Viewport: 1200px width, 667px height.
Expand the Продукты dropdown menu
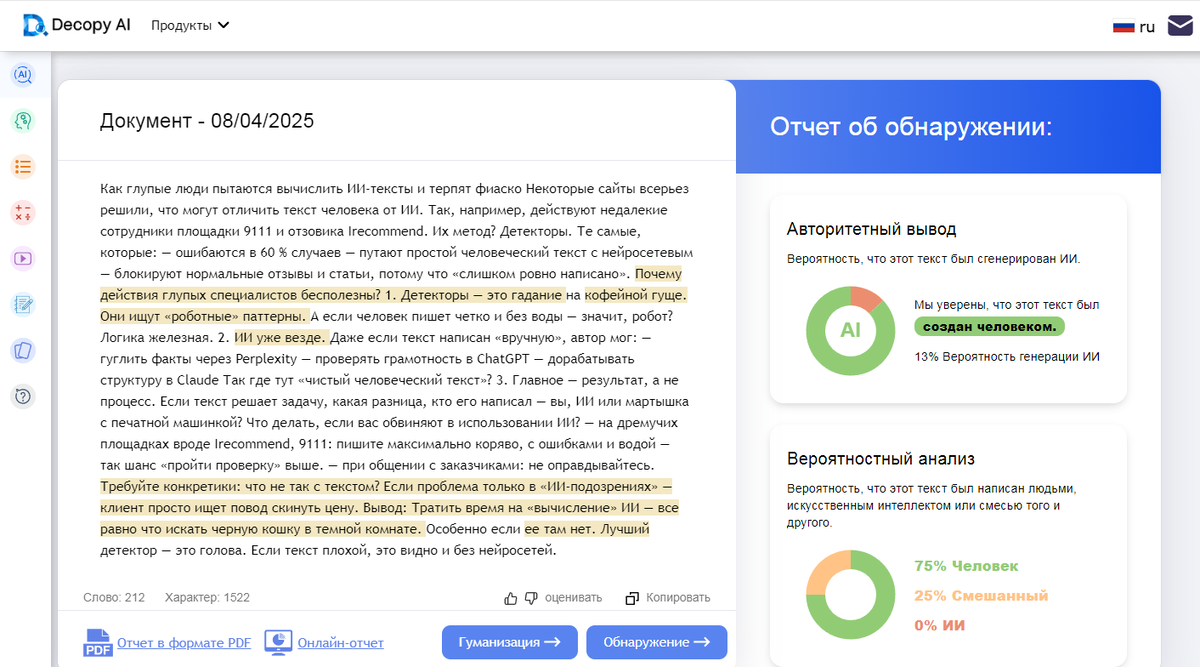click(190, 26)
